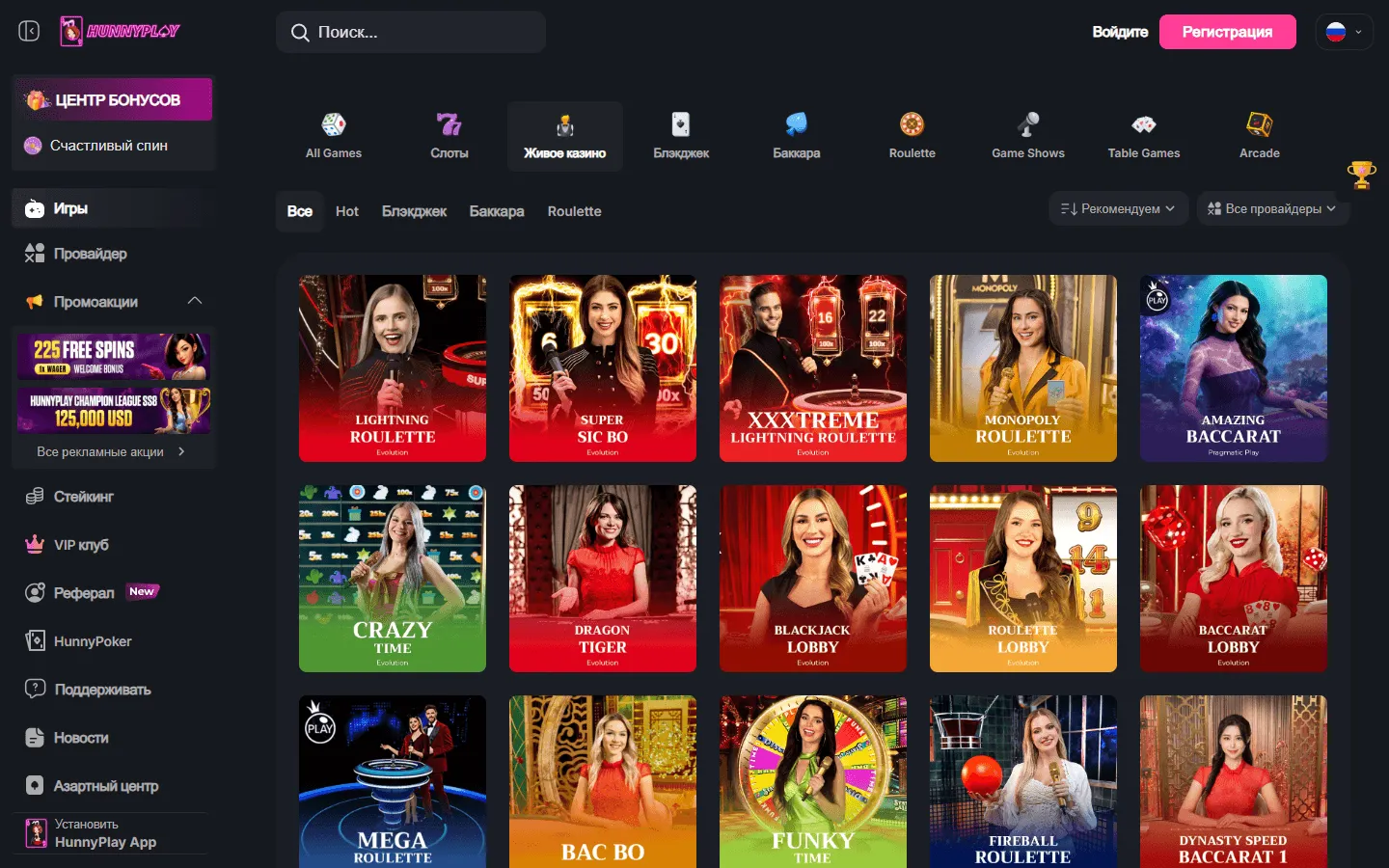Select the Живое казино category
The height and width of the screenshot is (868, 1389).
565,136
